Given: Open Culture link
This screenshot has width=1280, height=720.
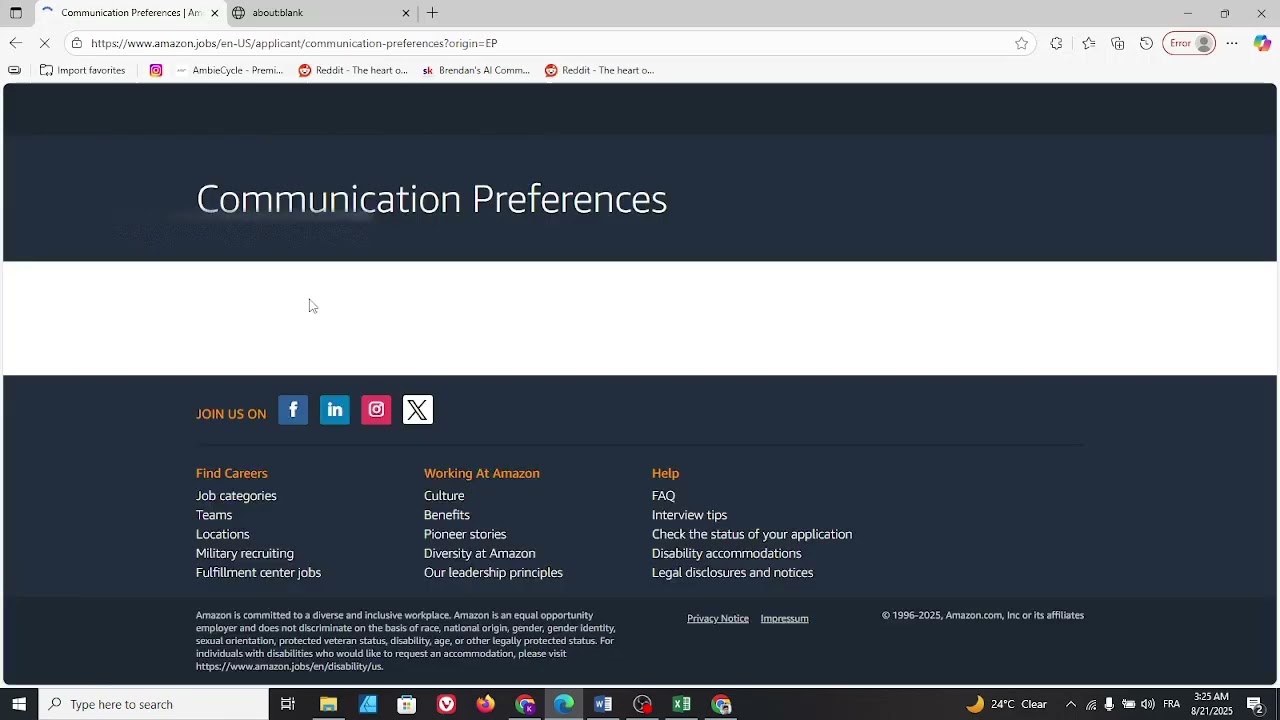Looking at the screenshot, I should (x=444, y=496).
